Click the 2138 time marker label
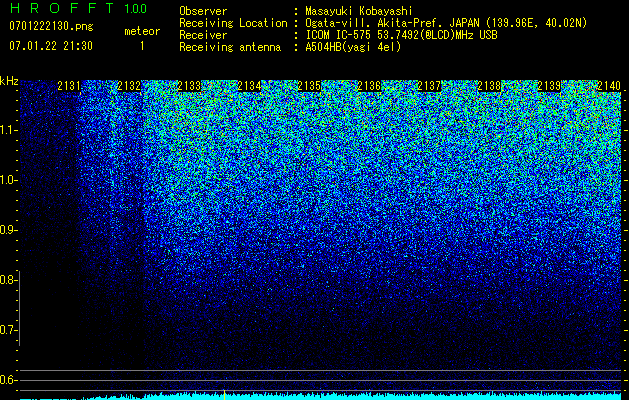 point(489,86)
